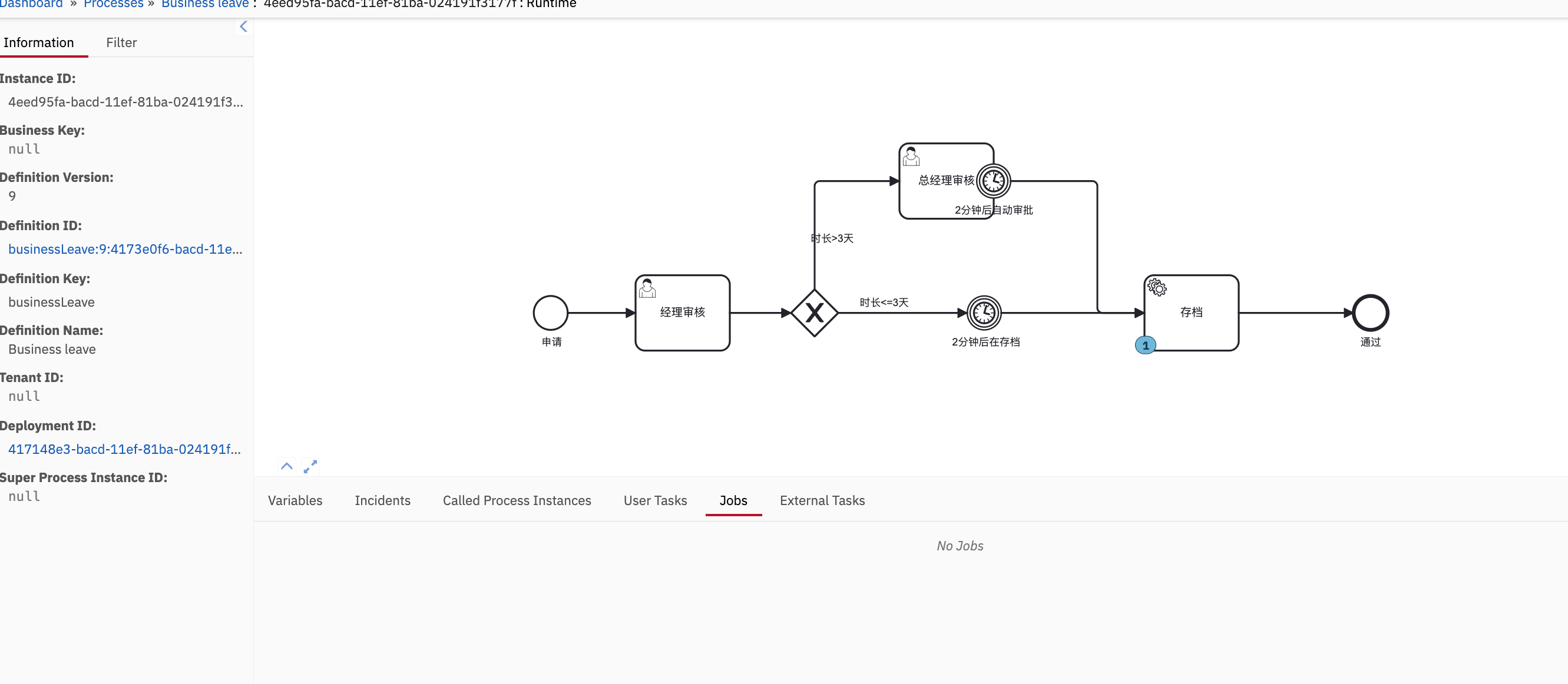Click the 通过 end event circle
Screen dimensions: 1568x684
click(1370, 313)
